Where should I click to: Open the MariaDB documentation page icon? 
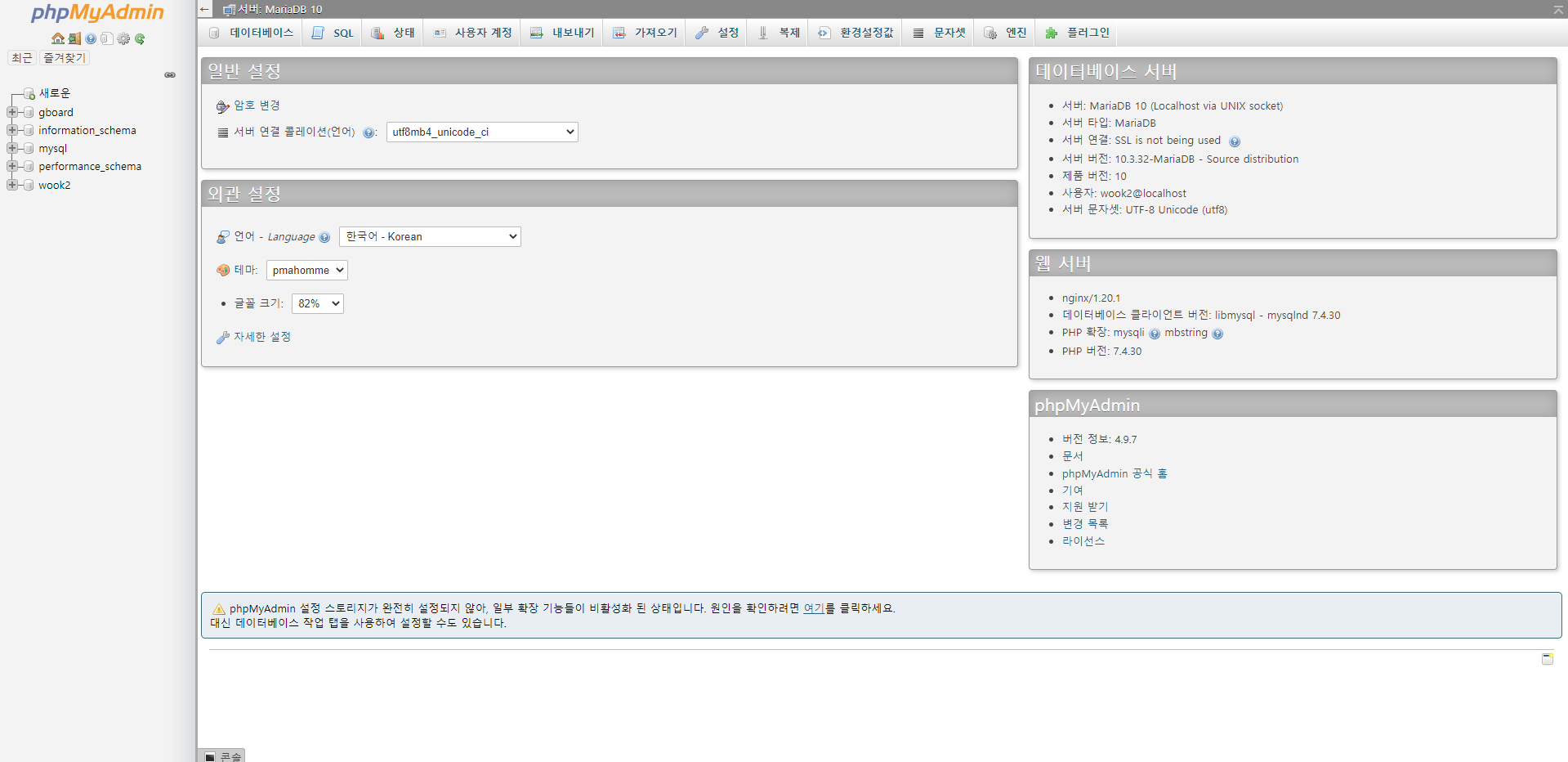pos(107,38)
